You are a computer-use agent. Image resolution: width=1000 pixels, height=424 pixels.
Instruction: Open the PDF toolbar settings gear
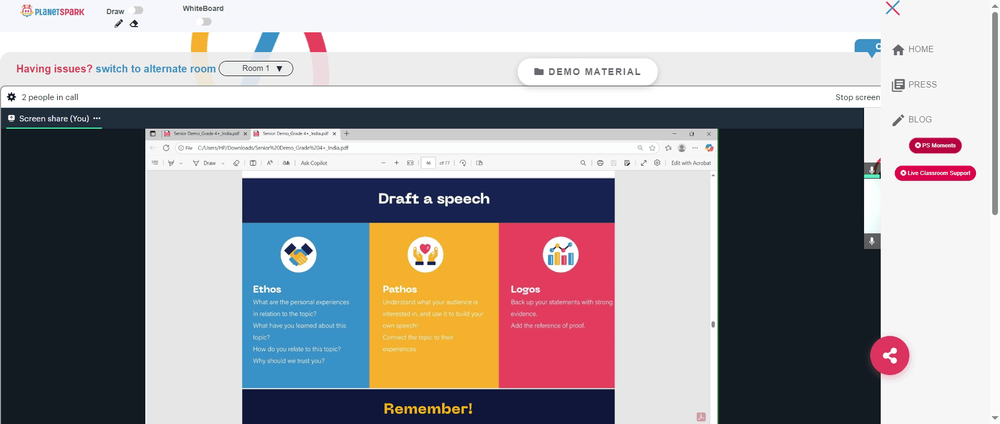coord(657,163)
